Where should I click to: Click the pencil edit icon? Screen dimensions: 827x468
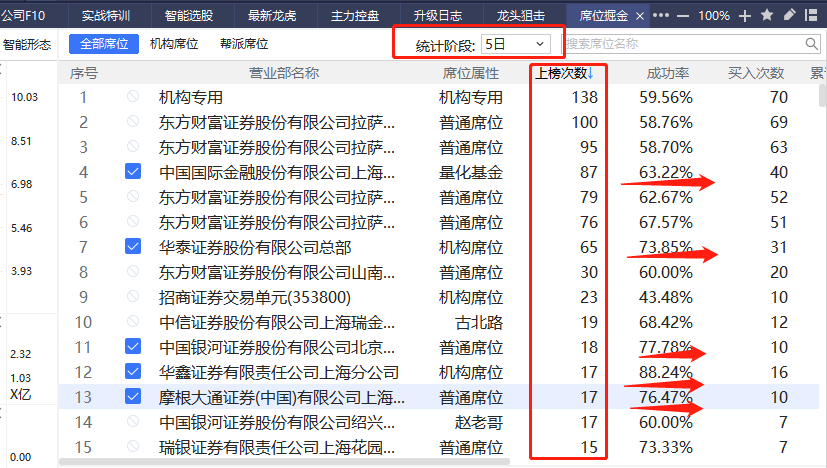(790, 15)
